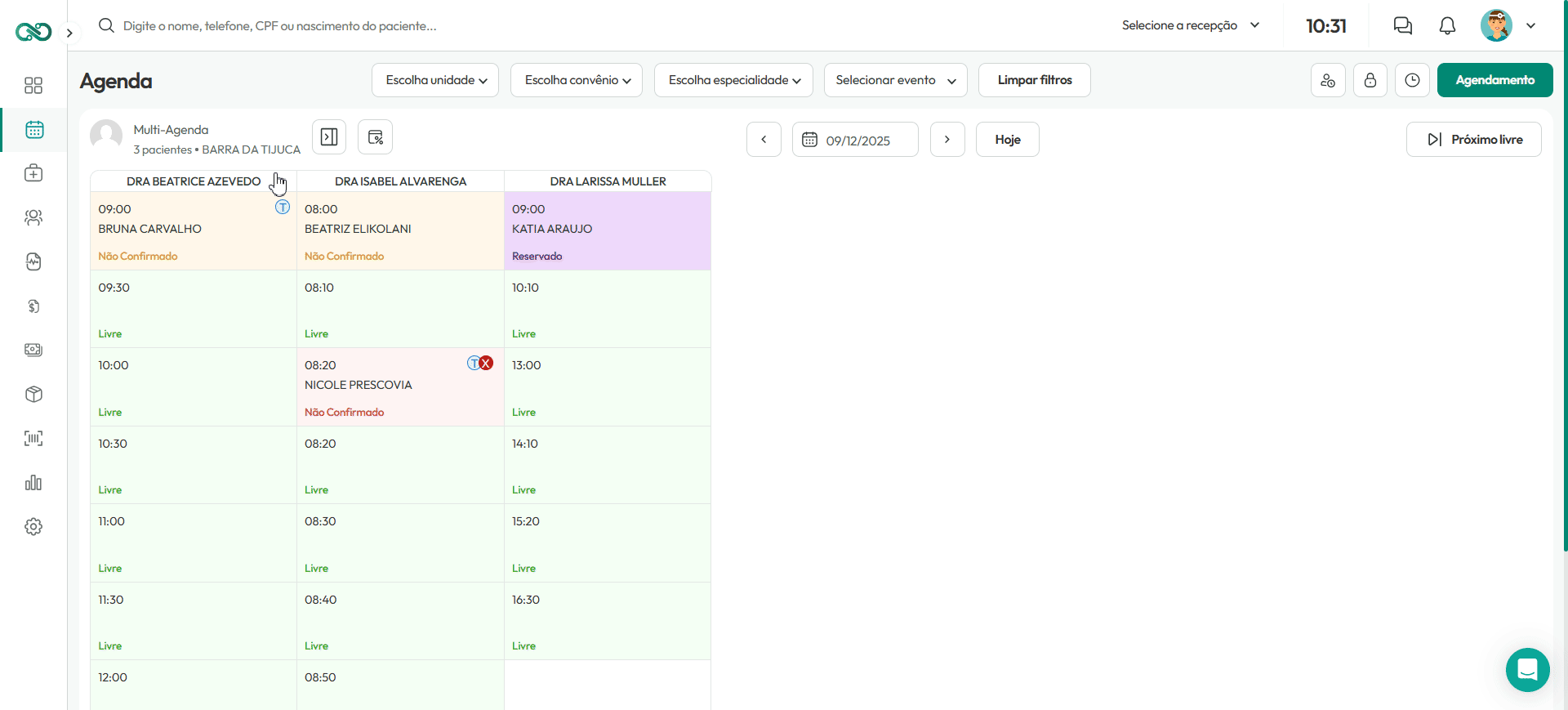The width and height of the screenshot is (1568, 710).
Task: Open the barcode scanner sidebar icon
Action: tap(33, 439)
